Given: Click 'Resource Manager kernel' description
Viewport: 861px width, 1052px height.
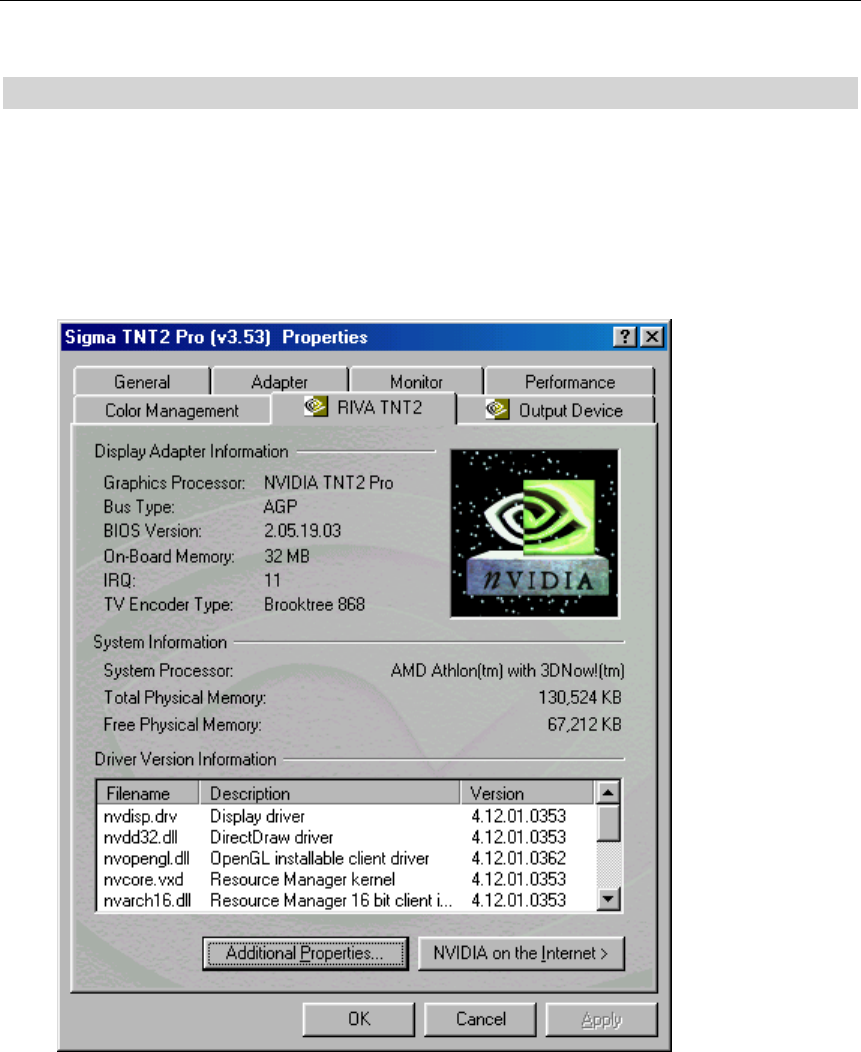Looking at the screenshot, I should click(x=303, y=879).
